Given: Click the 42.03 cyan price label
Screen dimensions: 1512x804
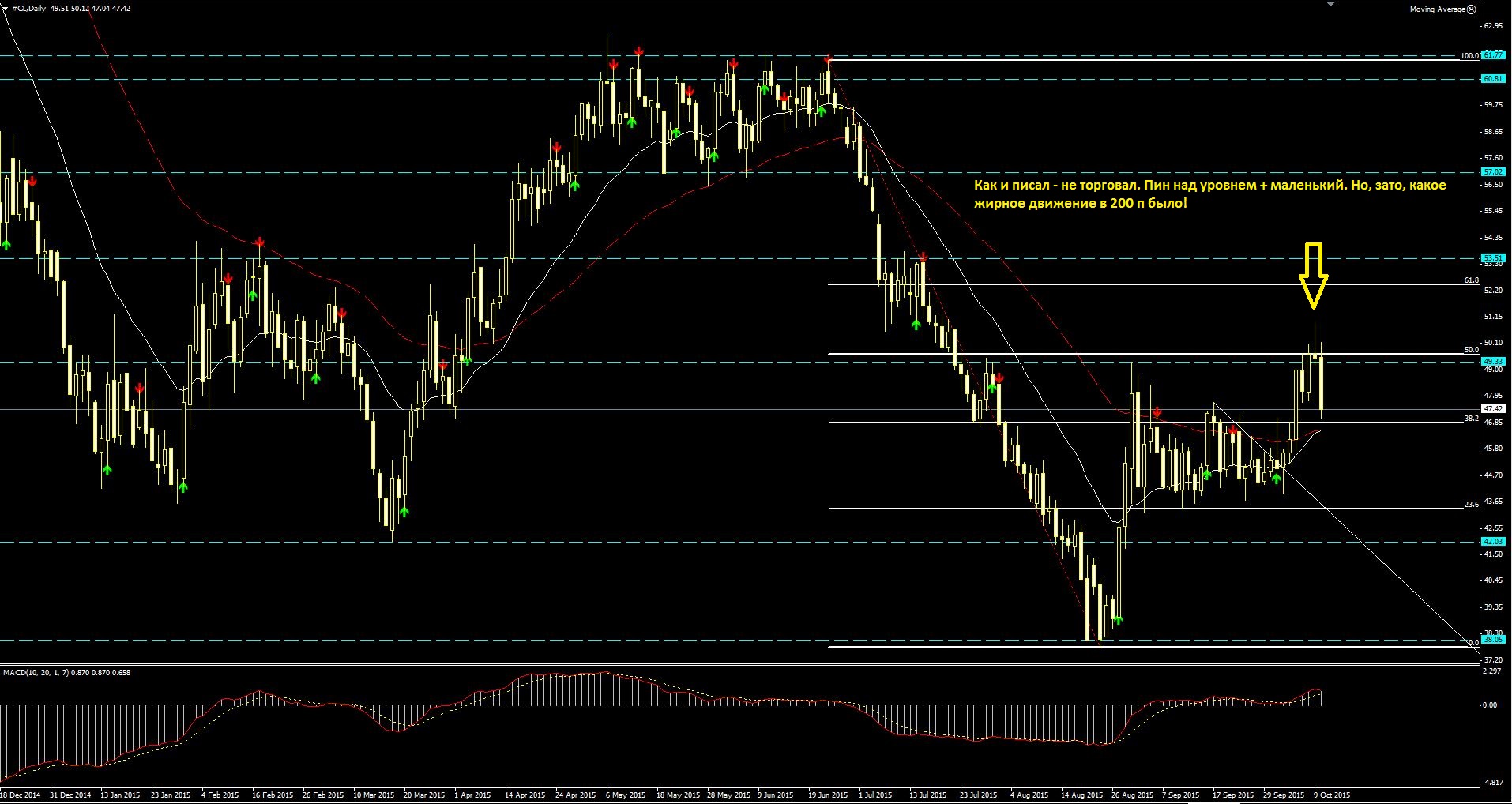Looking at the screenshot, I should click(1493, 542).
